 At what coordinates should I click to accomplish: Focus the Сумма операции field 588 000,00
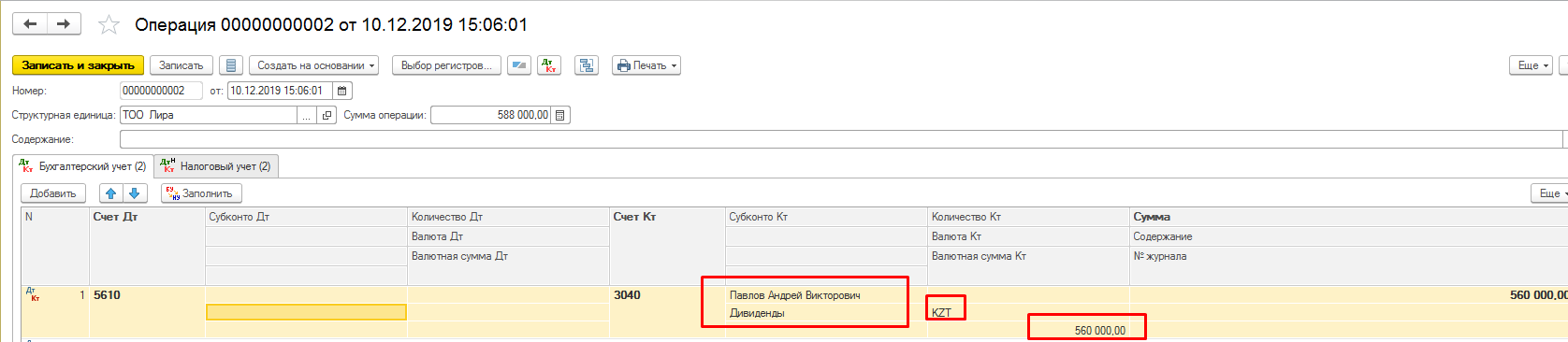491,115
